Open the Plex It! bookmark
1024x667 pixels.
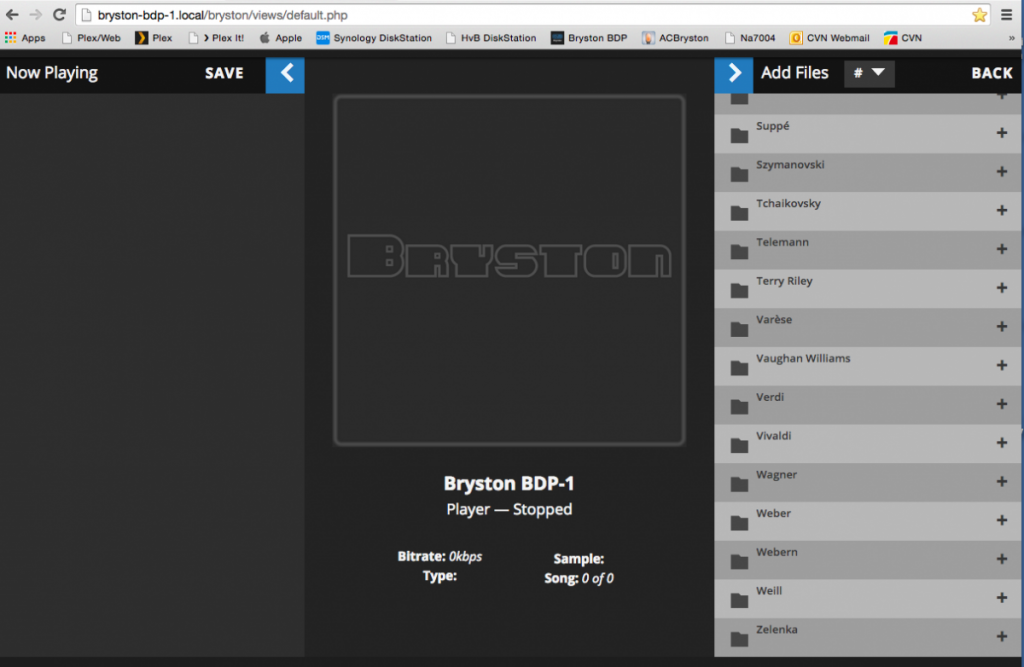click(x=216, y=38)
